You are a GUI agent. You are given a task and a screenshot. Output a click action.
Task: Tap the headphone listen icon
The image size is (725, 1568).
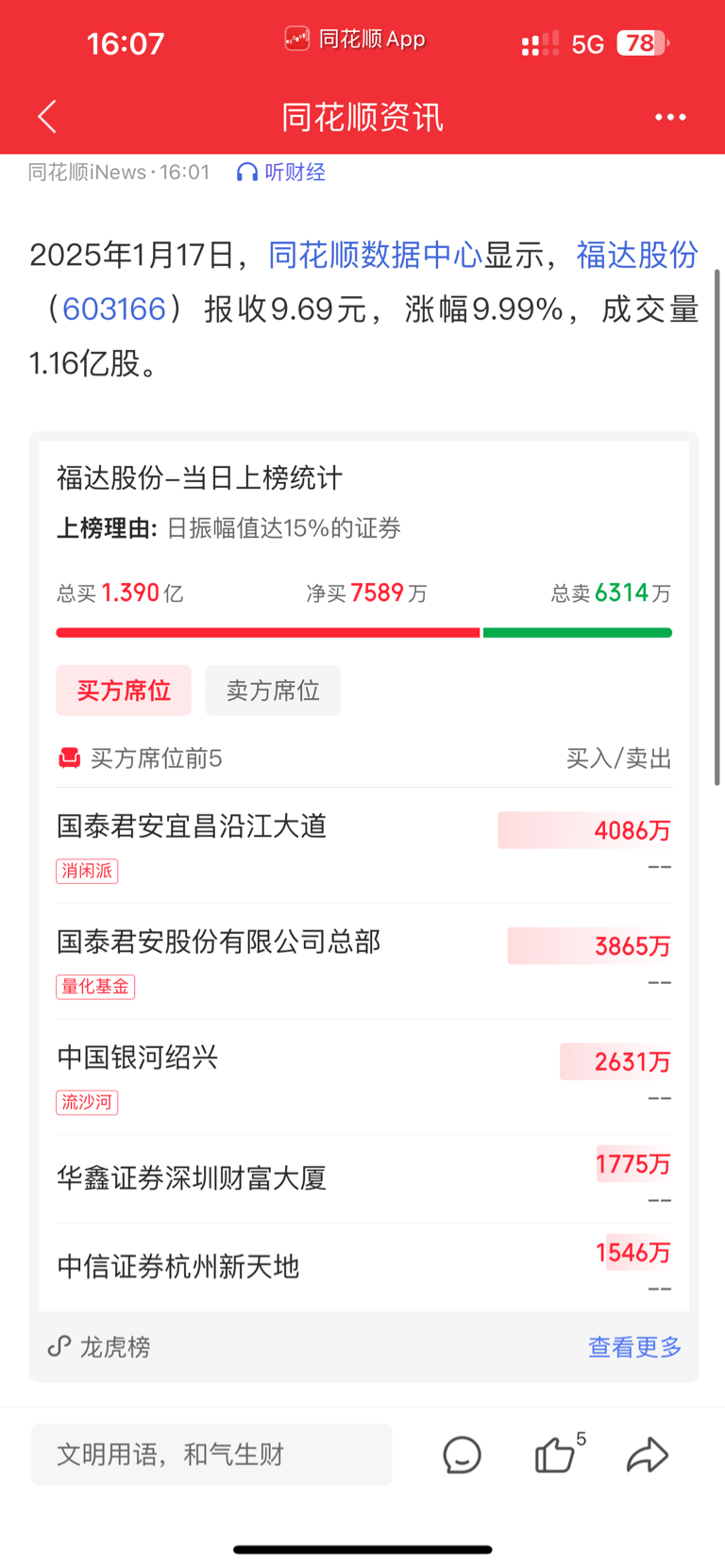[247, 173]
